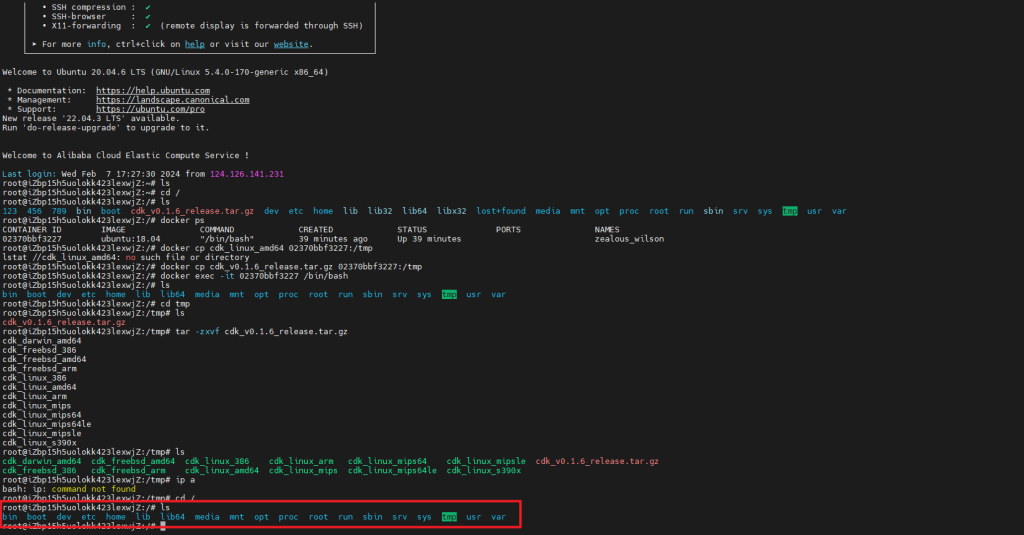
Task: Click the "IMAGE" column header
Action: point(113,229)
